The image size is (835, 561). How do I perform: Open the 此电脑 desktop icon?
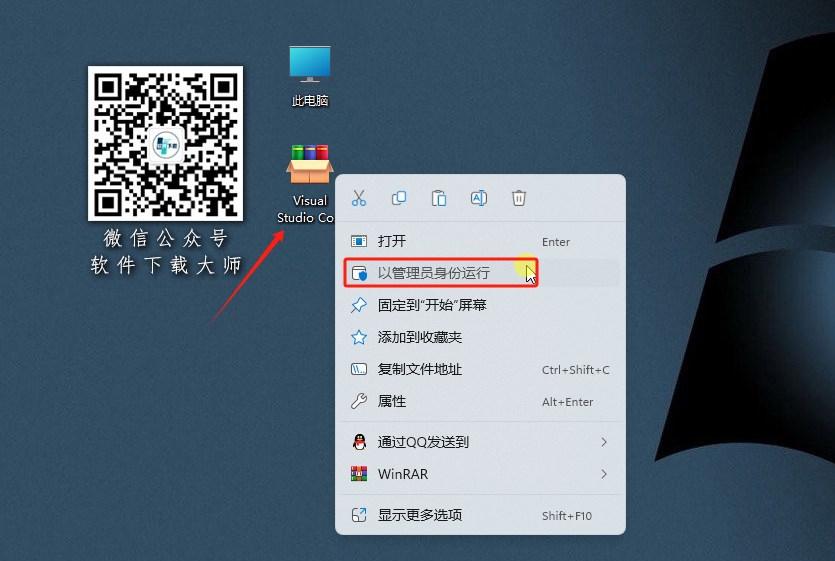pos(309,76)
